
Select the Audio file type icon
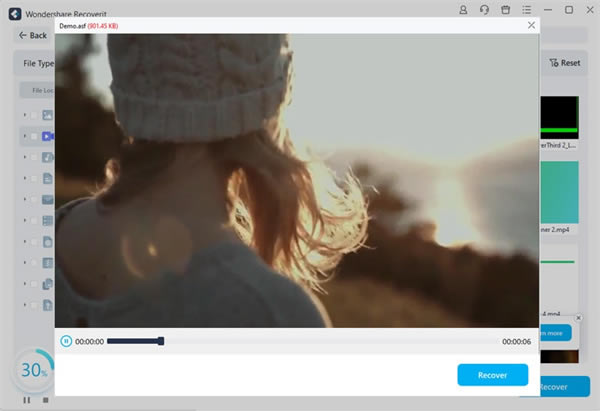click(48, 157)
